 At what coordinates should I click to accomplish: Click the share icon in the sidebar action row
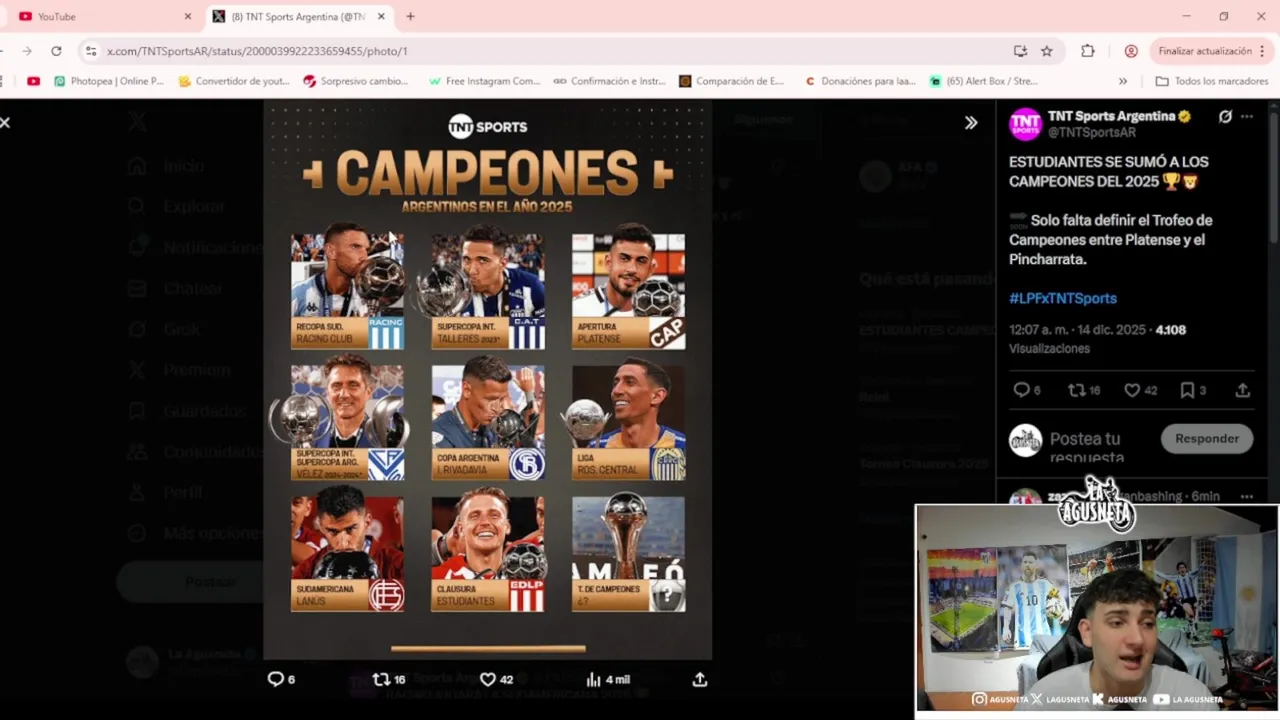(1243, 390)
